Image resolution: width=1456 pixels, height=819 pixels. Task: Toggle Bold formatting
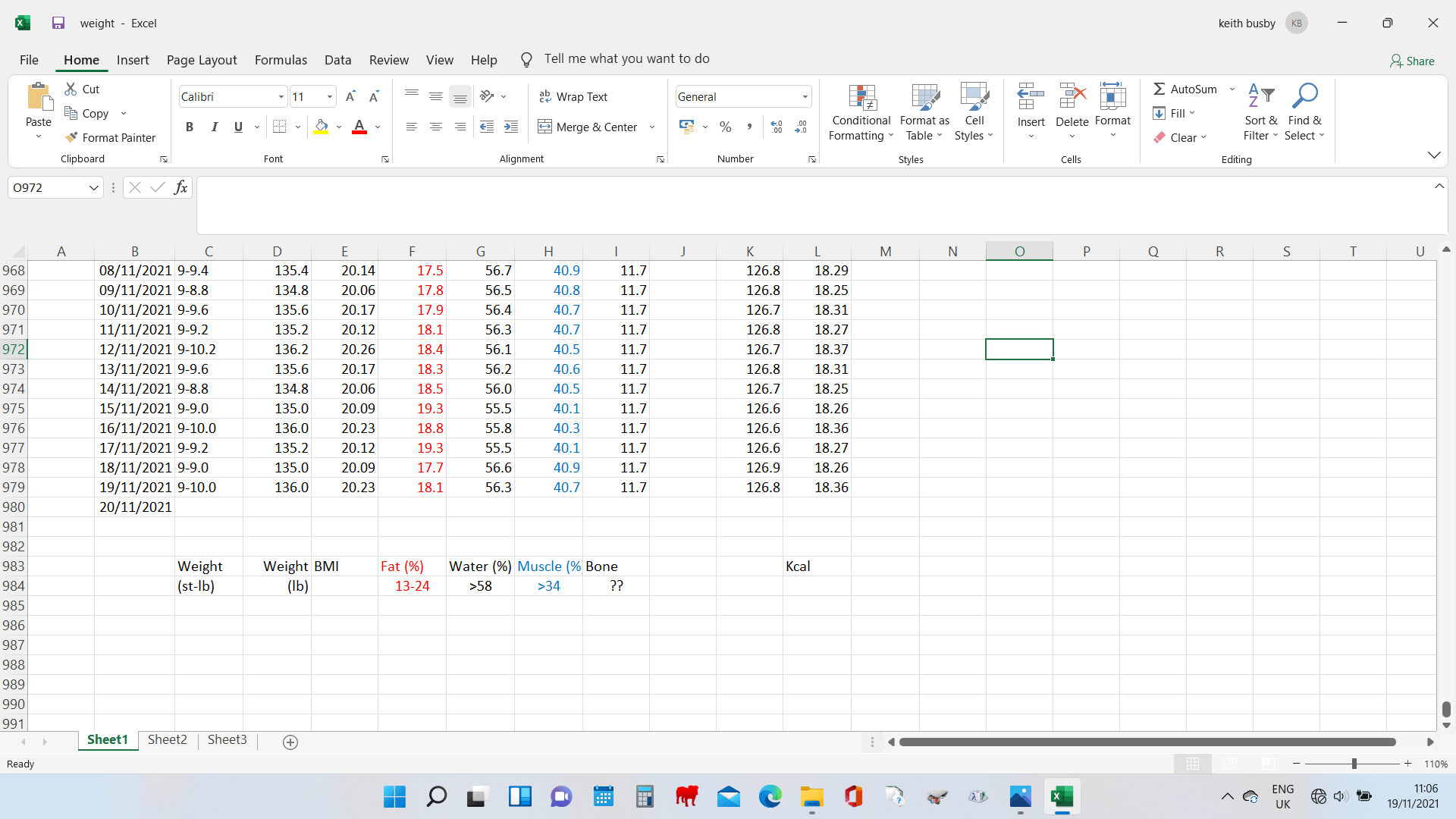click(190, 127)
